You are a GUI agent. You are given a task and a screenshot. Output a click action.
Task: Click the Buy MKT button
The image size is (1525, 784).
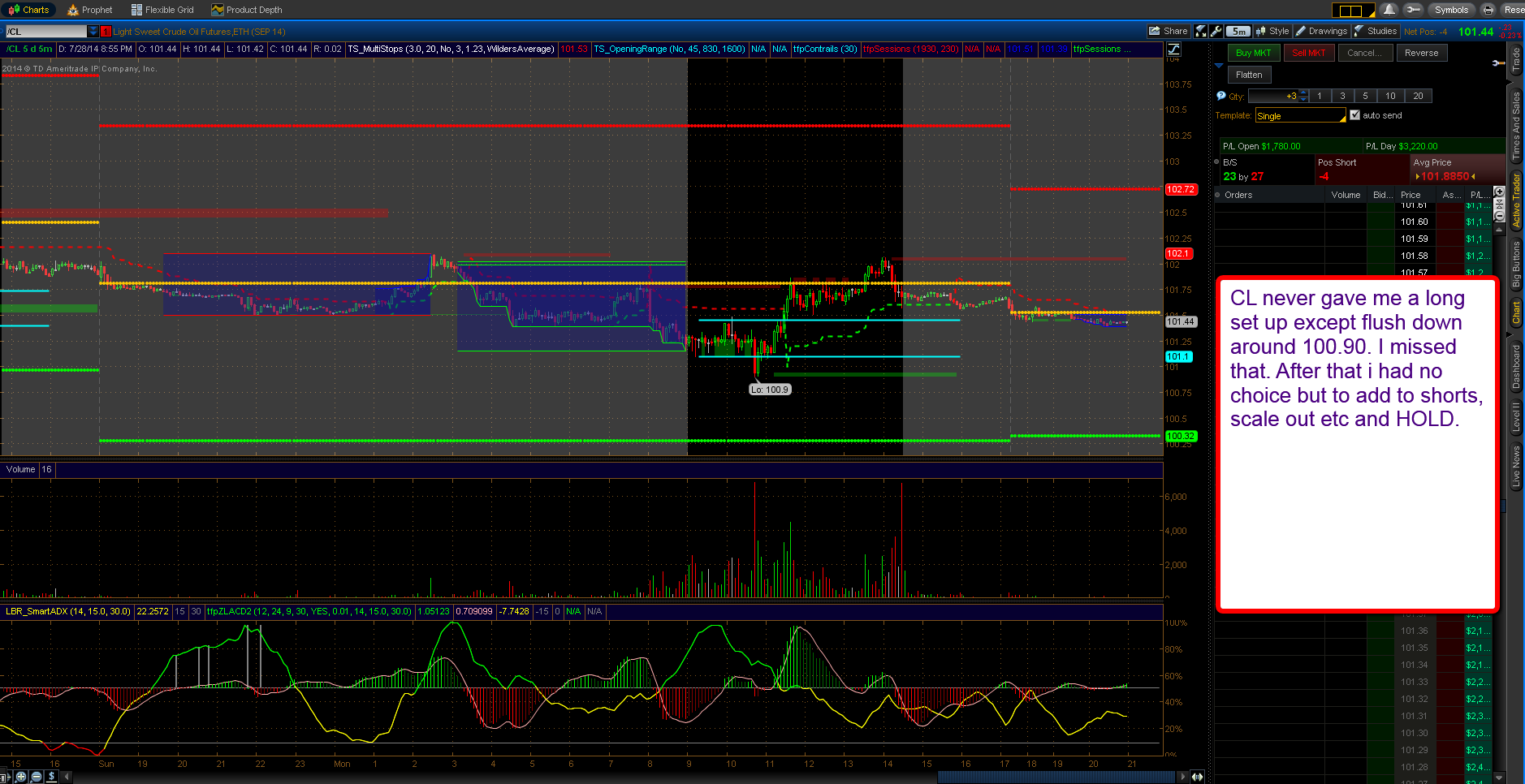[1253, 53]
